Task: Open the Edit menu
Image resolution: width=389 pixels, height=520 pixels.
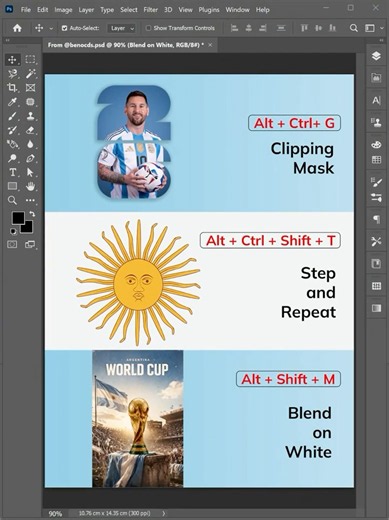Action: click(x=43, y=10)
